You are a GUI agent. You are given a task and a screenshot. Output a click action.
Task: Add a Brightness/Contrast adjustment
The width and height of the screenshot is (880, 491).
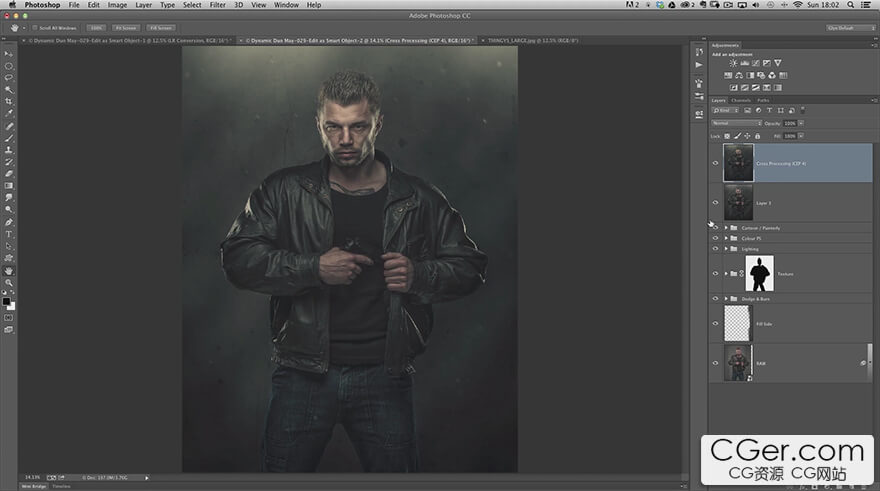coord(733,63)
